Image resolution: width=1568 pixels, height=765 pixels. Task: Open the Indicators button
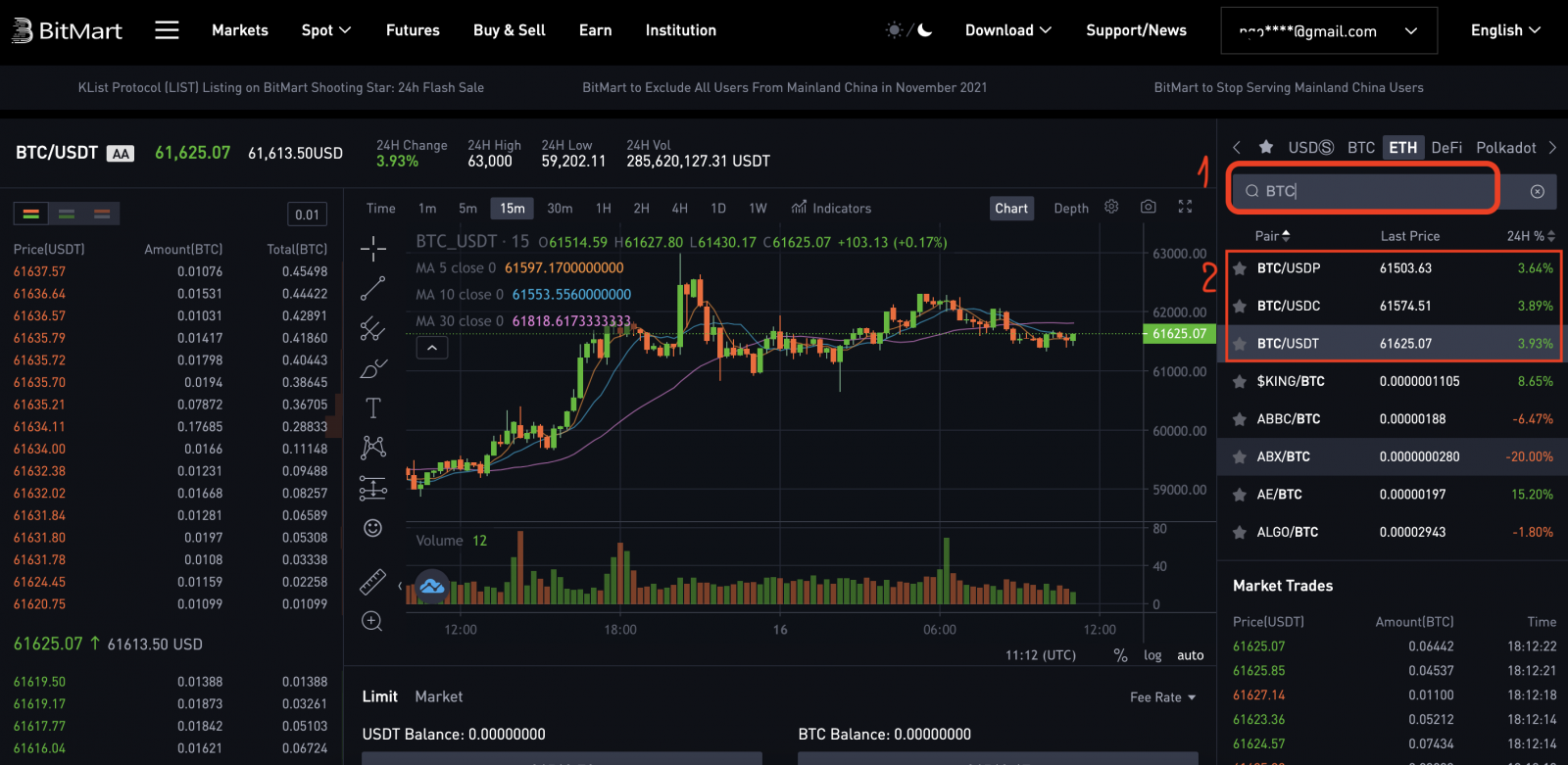831,209
